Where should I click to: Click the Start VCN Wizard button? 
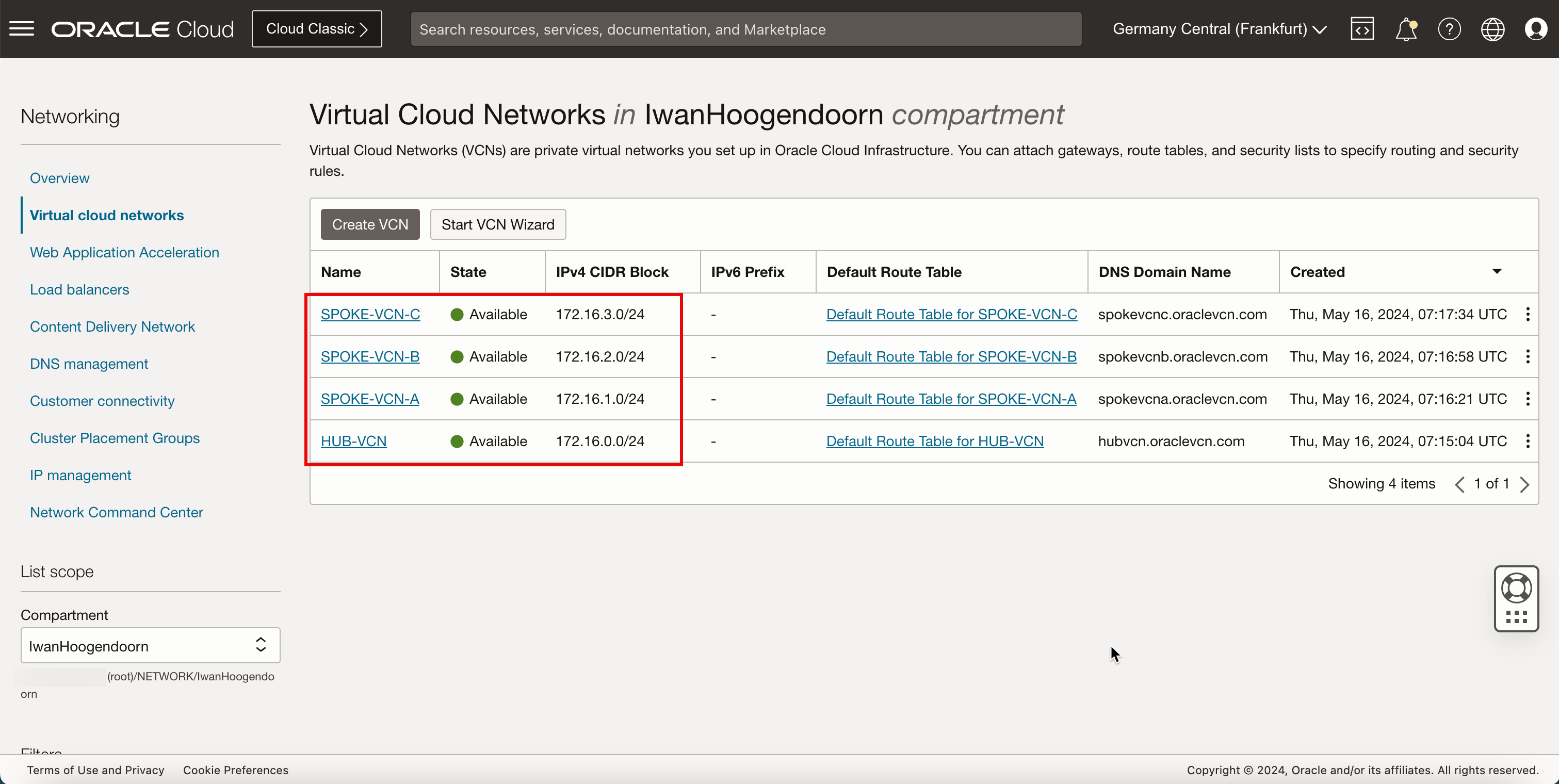click(498, 224)
